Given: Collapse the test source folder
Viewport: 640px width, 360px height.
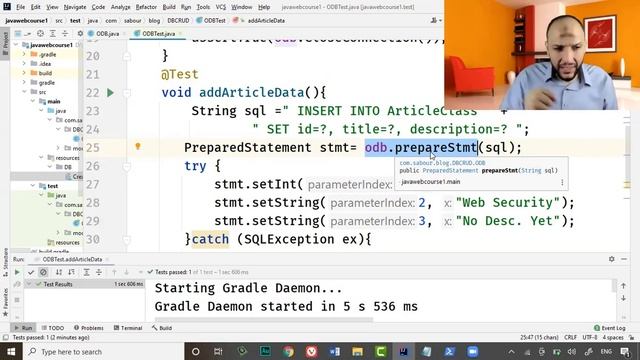Looking at the screenshot, I should coord(33,186).
